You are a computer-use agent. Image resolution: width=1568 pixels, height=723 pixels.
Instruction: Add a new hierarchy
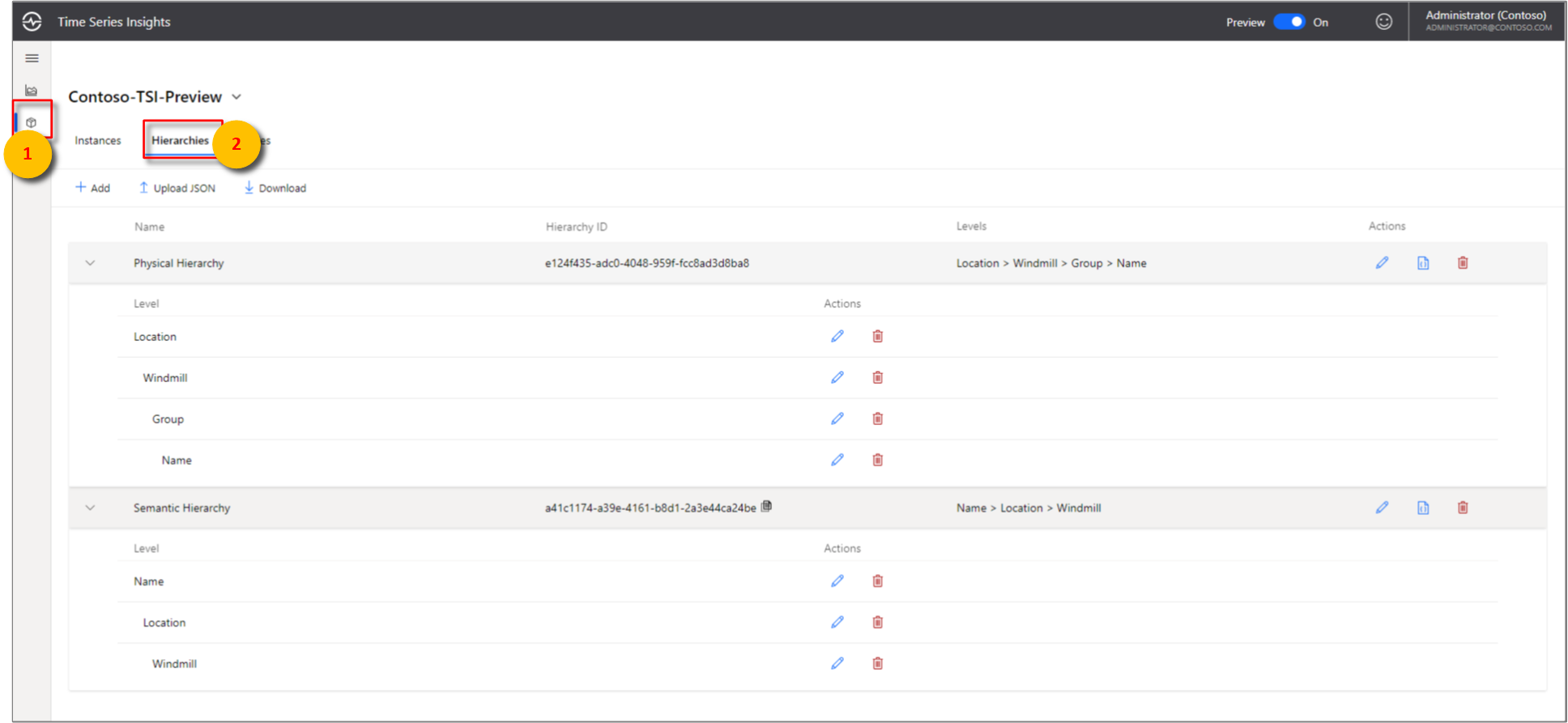pyautogui.click(x=93, y=188)
